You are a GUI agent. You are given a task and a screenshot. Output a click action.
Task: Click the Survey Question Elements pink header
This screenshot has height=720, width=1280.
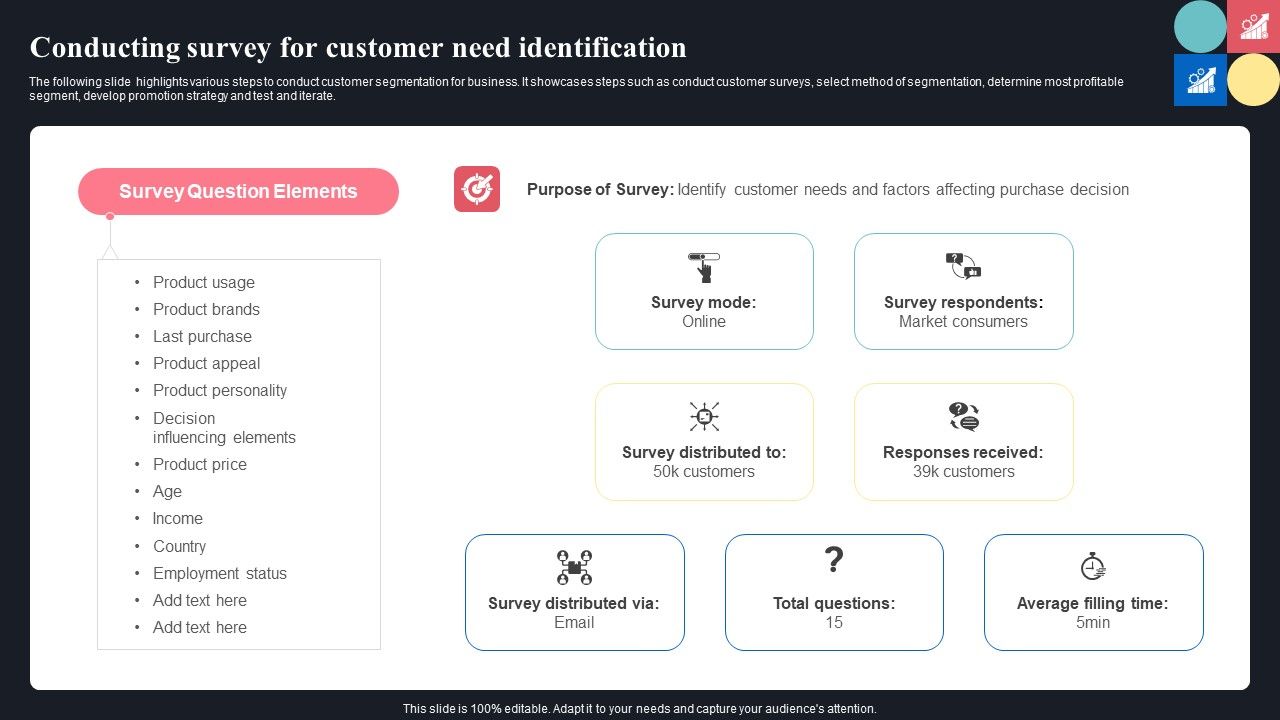238,191
